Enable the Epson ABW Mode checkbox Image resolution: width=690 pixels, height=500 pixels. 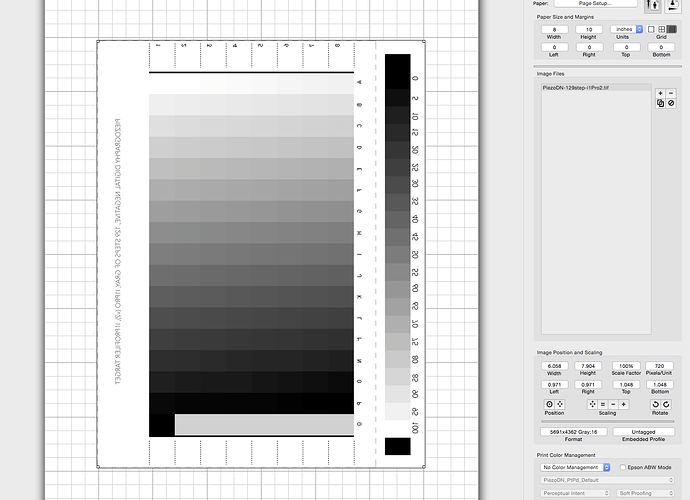coord(623,467)
